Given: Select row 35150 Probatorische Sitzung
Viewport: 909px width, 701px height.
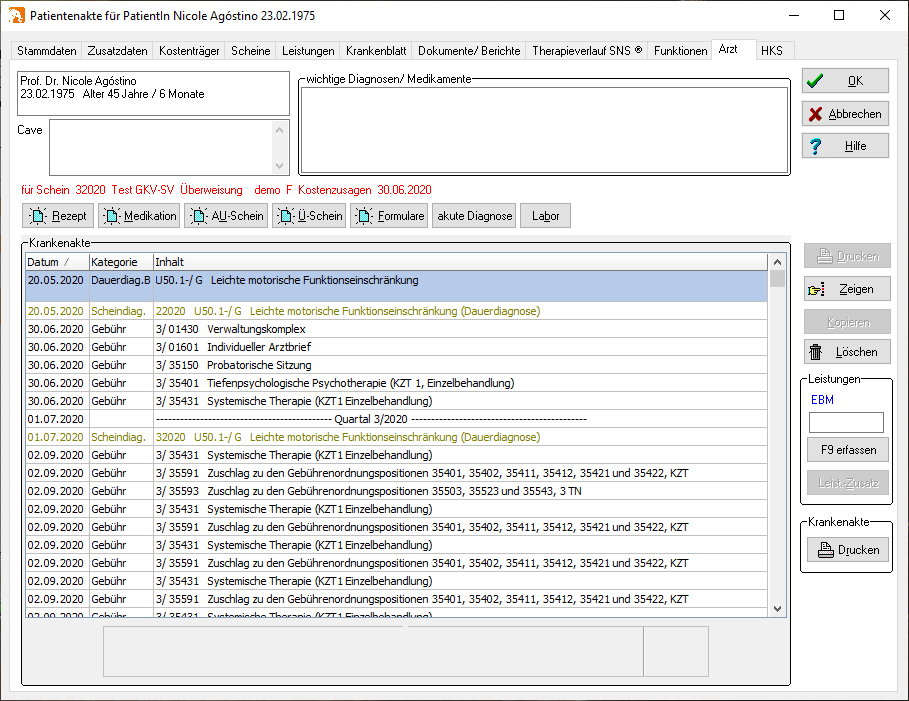Looking at the screenshot, I should pyautogui.click(x=397, y=365).
